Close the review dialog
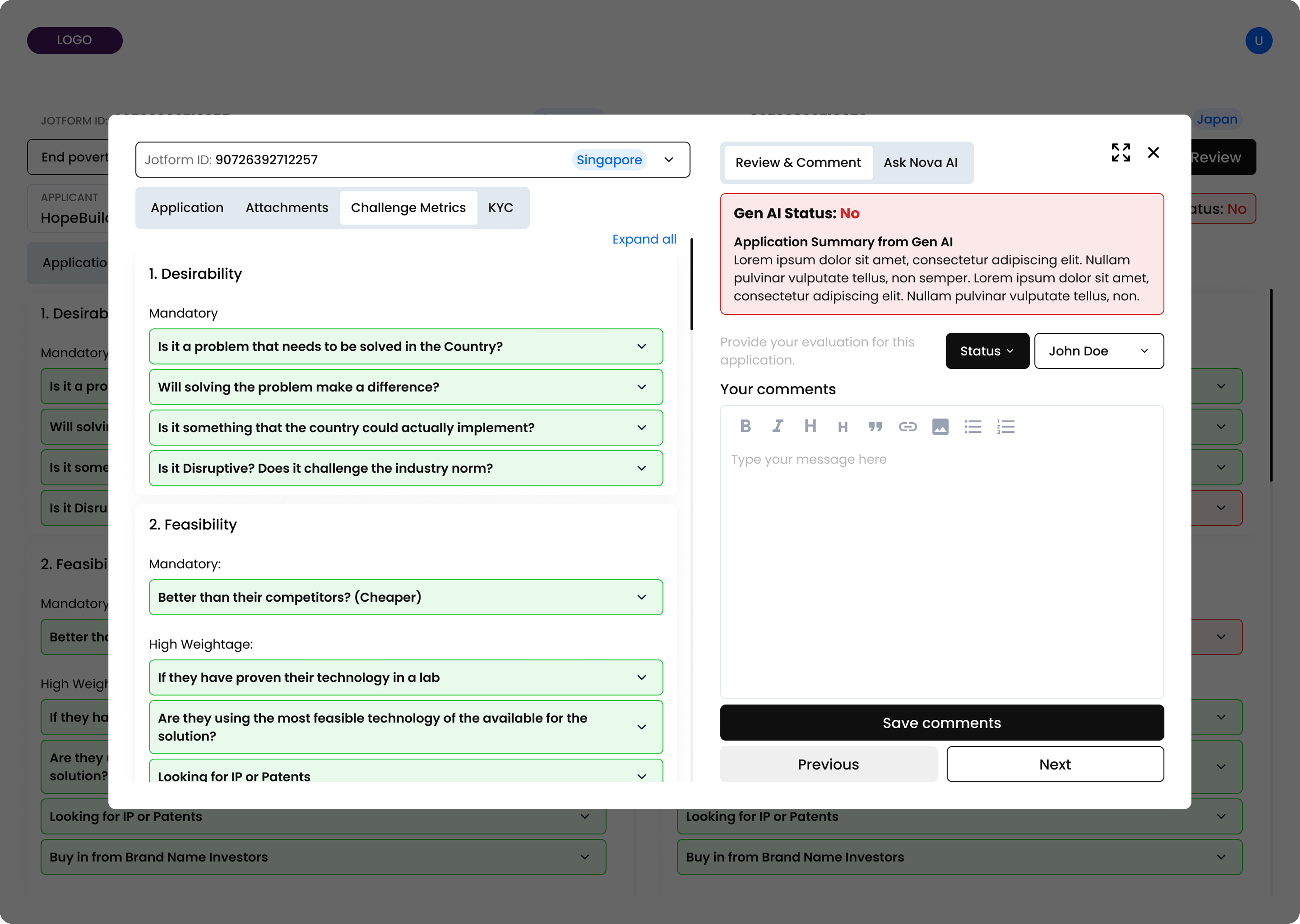 pos(1153,153)
